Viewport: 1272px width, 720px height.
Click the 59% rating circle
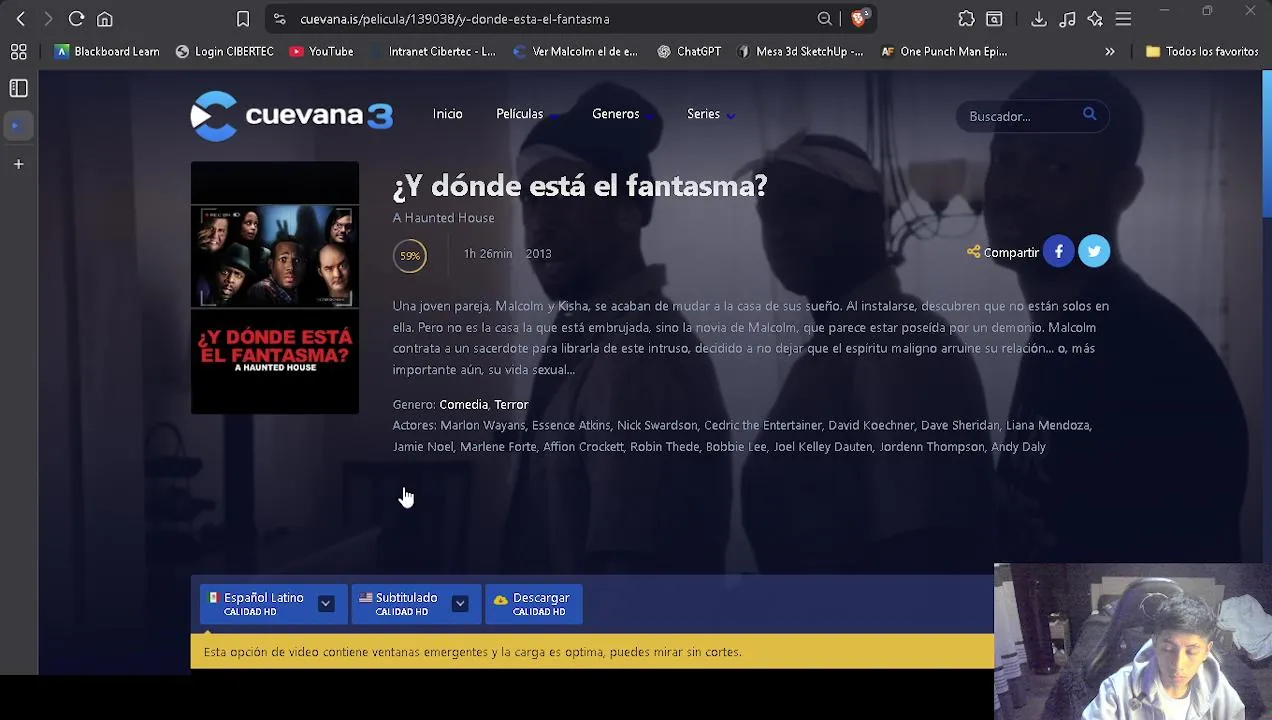coord(410,256)
